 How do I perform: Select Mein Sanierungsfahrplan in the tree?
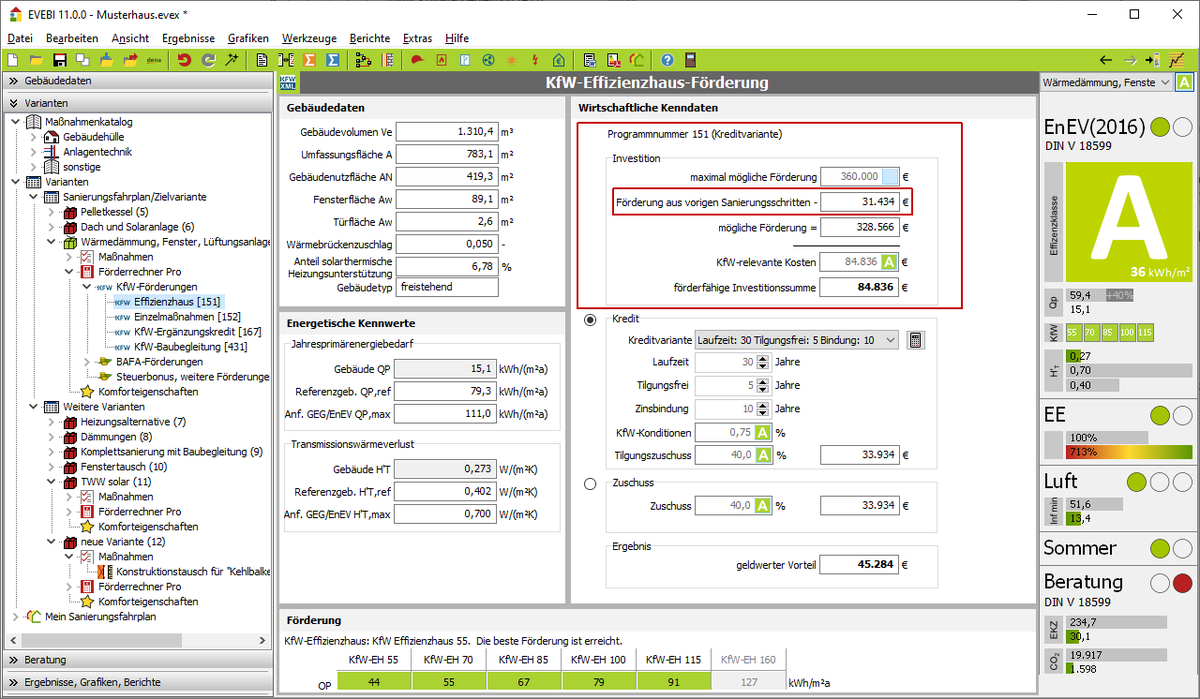pyautogui.click(x=101, y=617)
